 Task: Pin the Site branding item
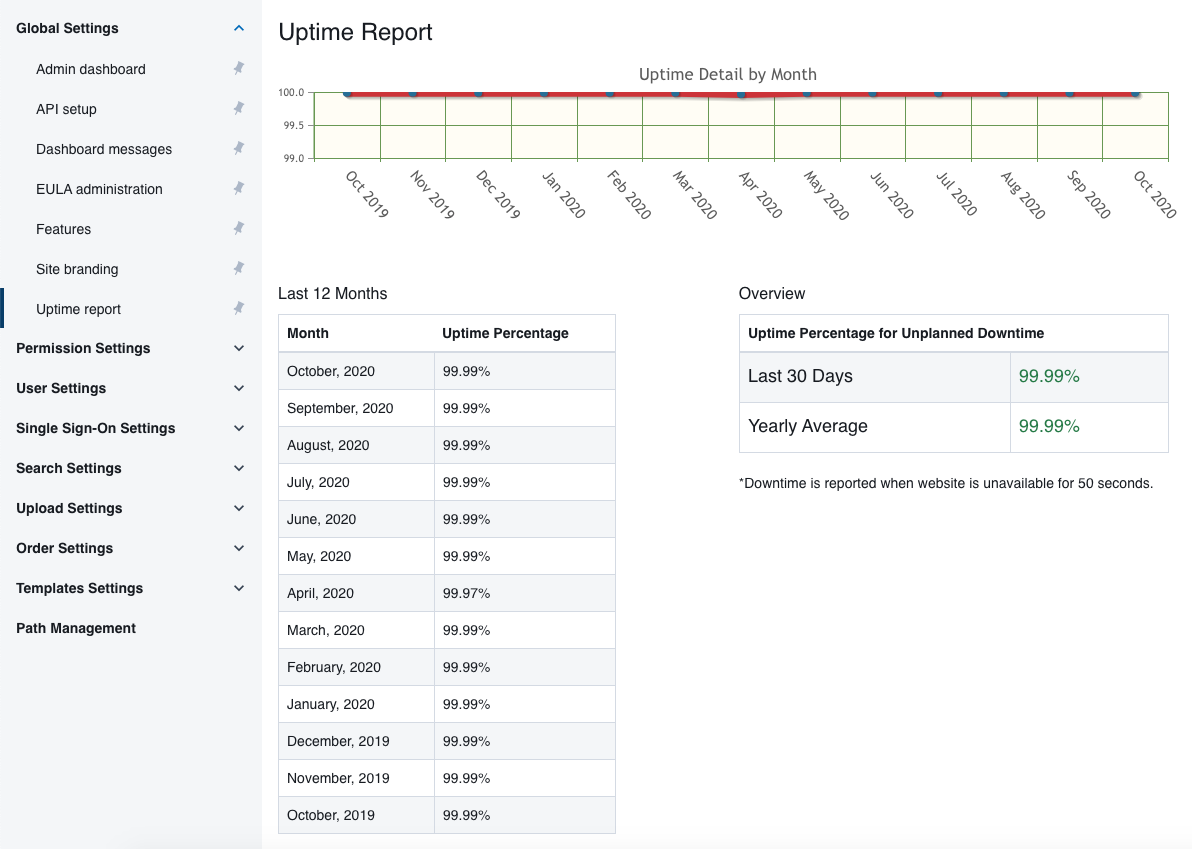pyautogui.click(x=239, y=268)
